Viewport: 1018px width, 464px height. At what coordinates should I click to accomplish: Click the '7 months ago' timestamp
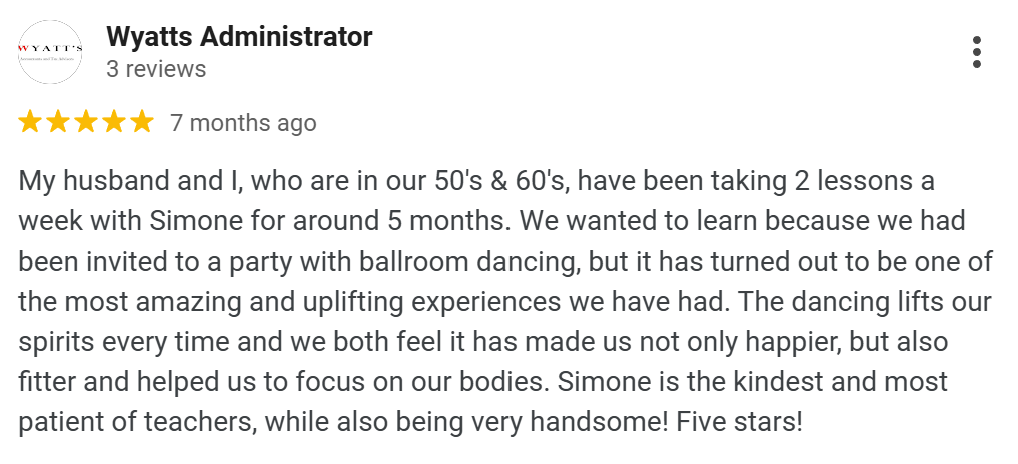(x=243, y=123)
